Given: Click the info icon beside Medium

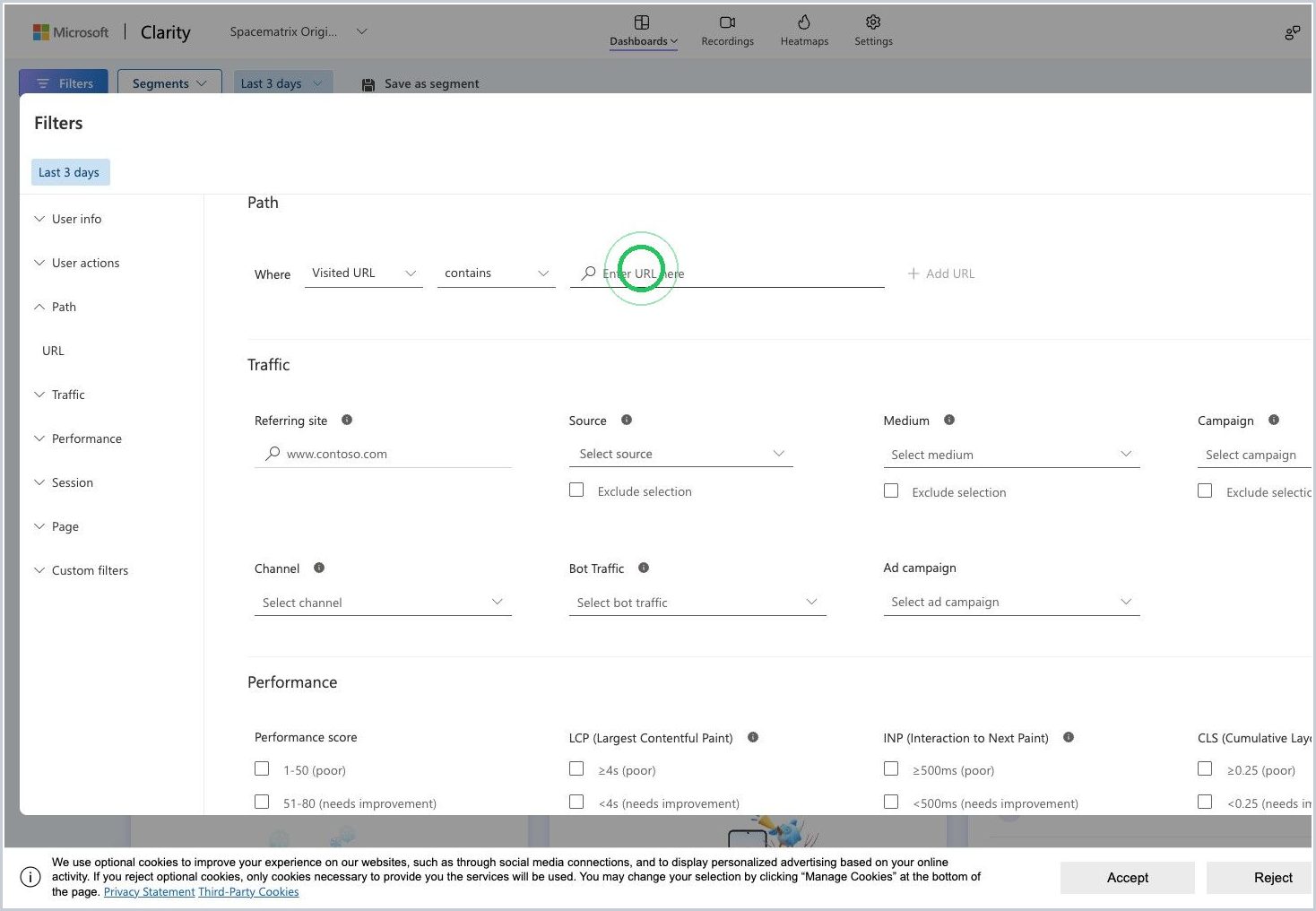Looking at the screenshot, I should 949,420.
